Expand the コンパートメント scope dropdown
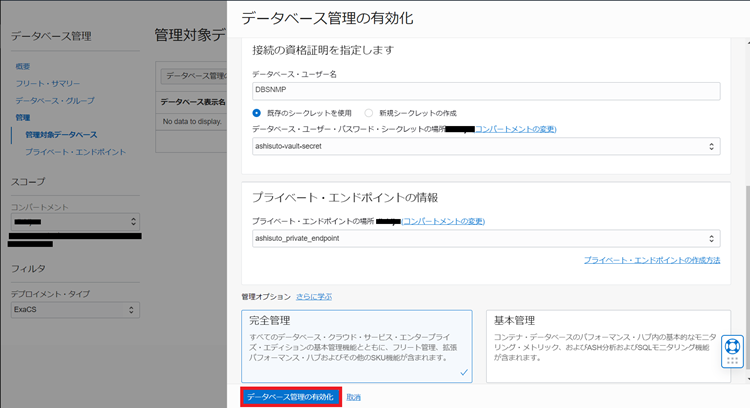 pyautogui.click(x=75, y=222)
